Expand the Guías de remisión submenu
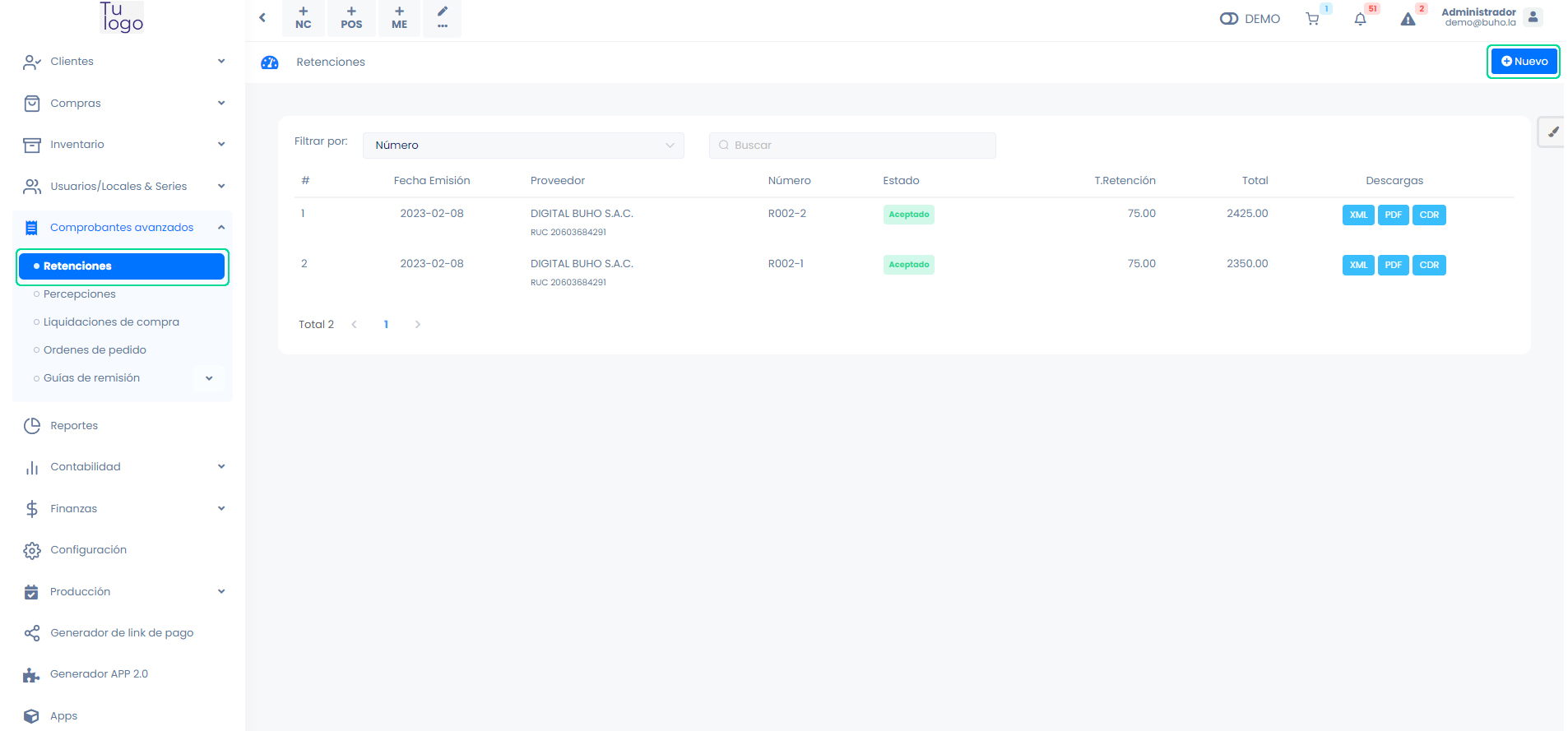1568x731 pixels. [x=209, y=378]
